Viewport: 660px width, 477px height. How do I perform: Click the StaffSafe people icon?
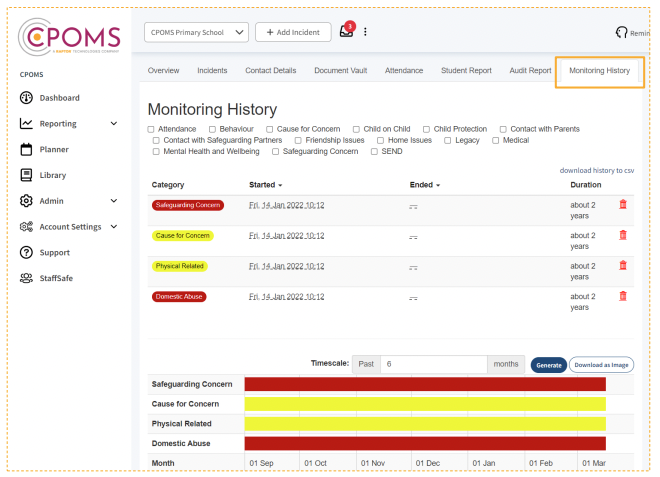[26, 278]
